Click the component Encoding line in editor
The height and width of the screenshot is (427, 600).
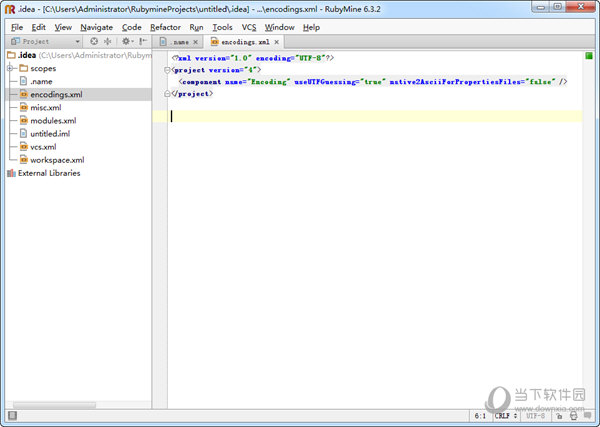point(373,82)
